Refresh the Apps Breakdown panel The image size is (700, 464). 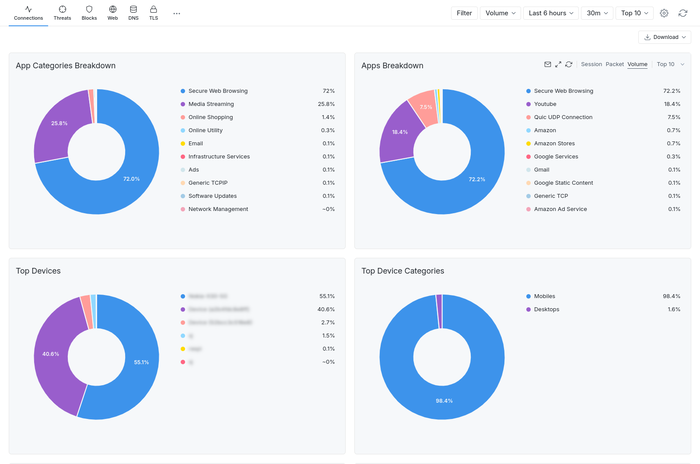[569, 64]
